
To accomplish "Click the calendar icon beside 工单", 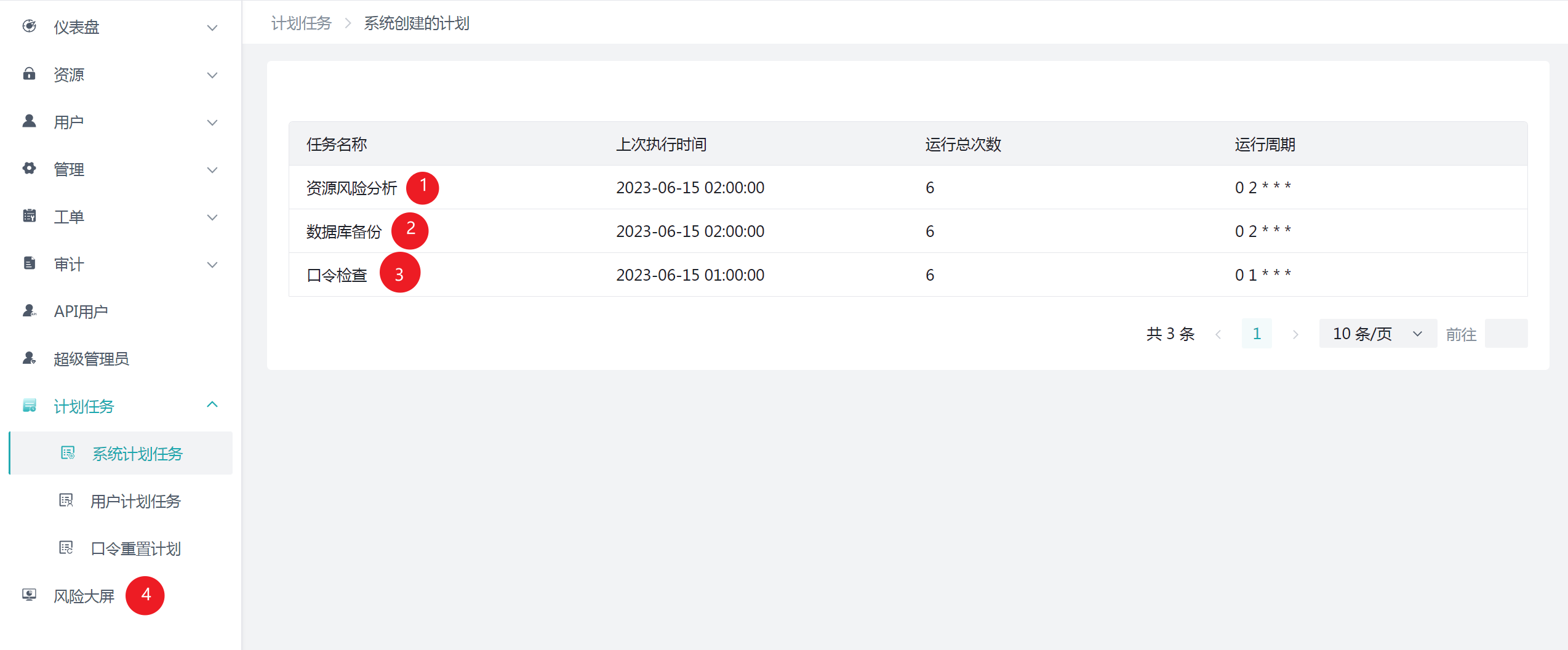I will tap(29, 216).
